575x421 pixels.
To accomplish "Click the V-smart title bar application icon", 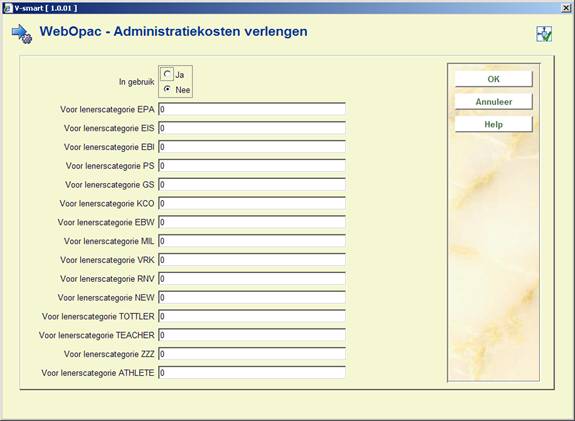I will (x=7, y=8).
